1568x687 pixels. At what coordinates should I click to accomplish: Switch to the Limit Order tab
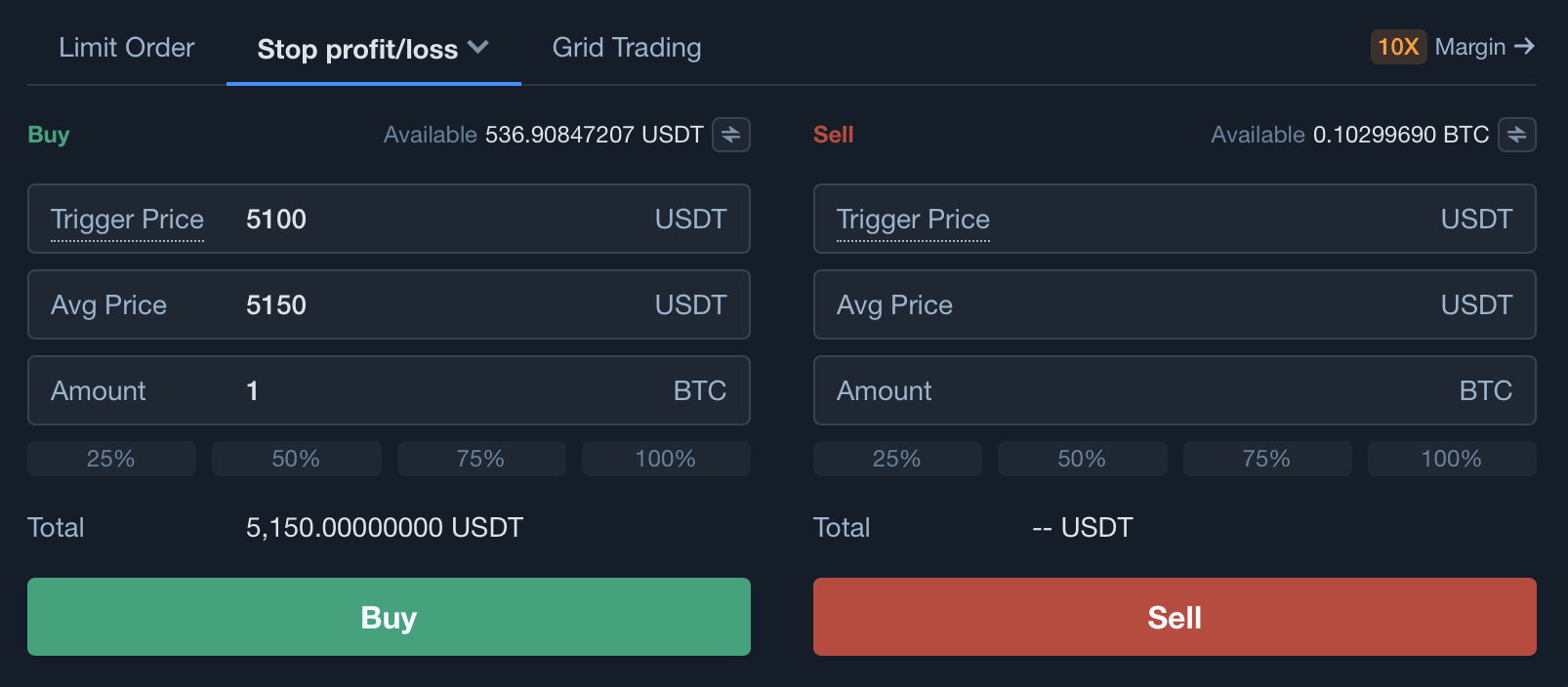[x=127, y=48]
